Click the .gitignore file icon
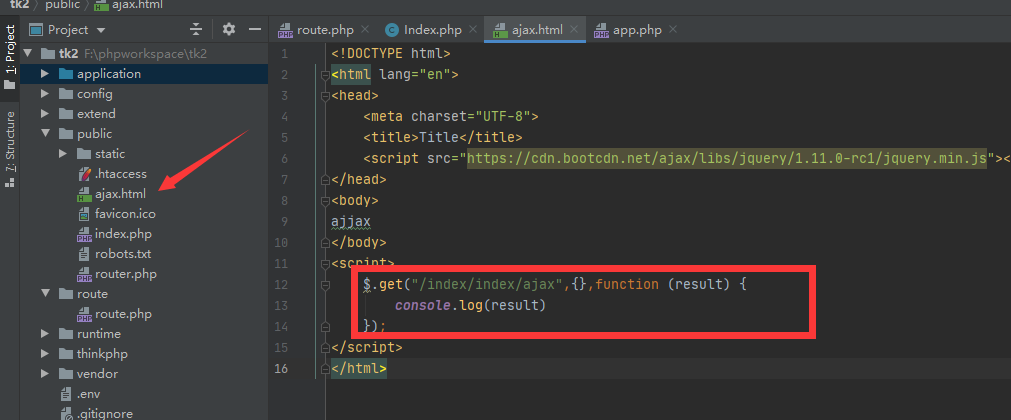Image resolution: width=1011 pixels, height=420 pixels. [x=66, y=414]
